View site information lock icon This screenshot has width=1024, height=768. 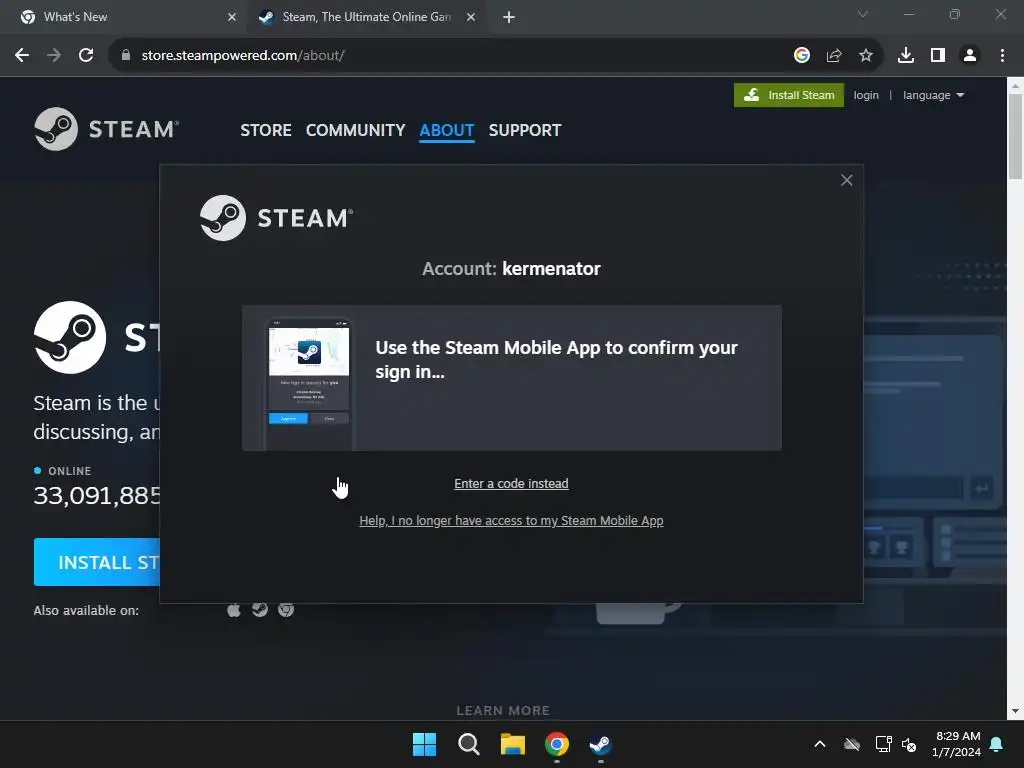[126, 56]
